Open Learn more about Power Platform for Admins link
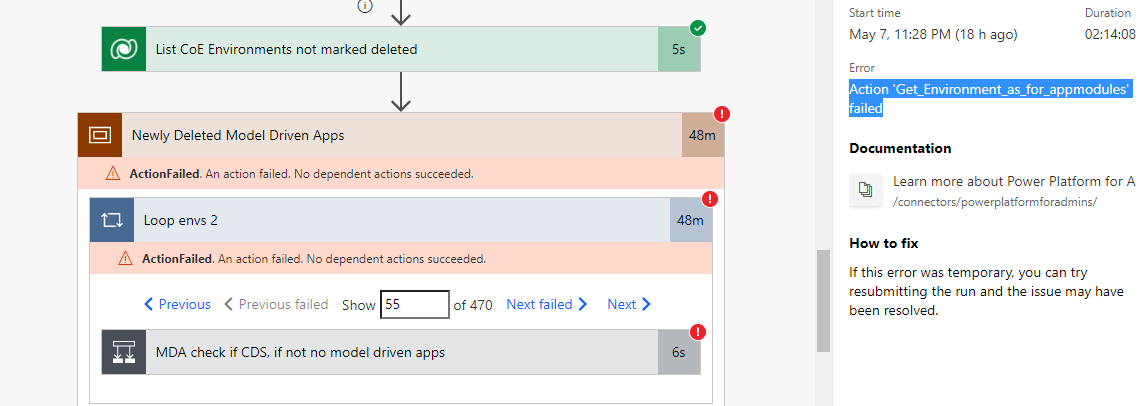The image size is (1142, 406). pos(1014,181)
